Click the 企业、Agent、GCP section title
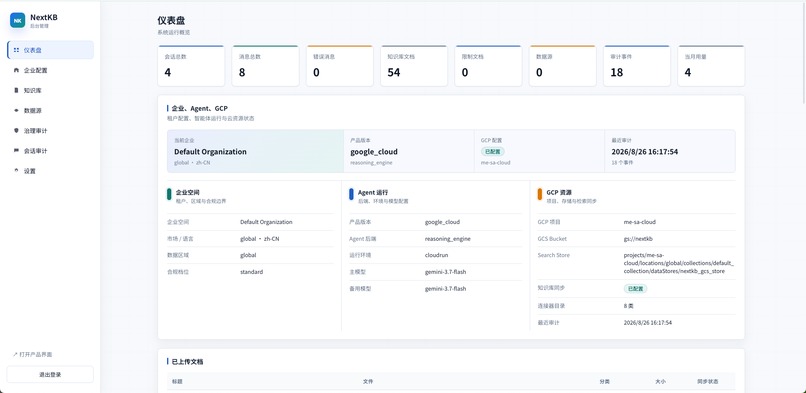The height and width of the screenshot is (393, 806). click(199, 108)
